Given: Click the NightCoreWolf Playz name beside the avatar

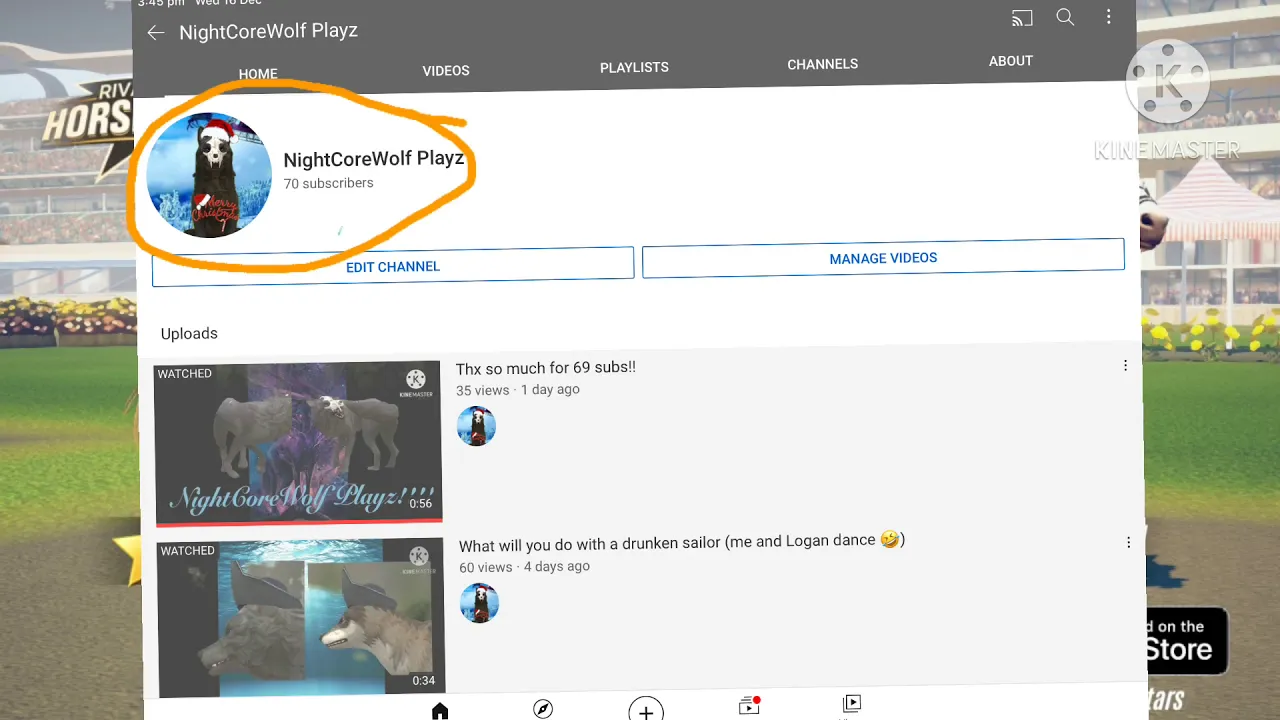Looking at the screenshot, I should (x=374, y=159).
